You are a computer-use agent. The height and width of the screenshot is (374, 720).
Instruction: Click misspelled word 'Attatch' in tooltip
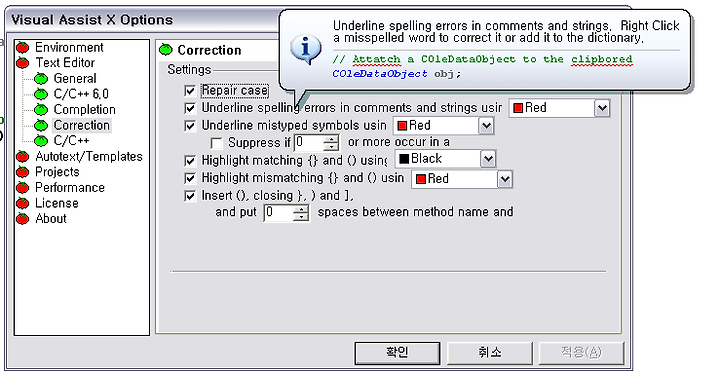pyautogui.click(x=376, y=60)
